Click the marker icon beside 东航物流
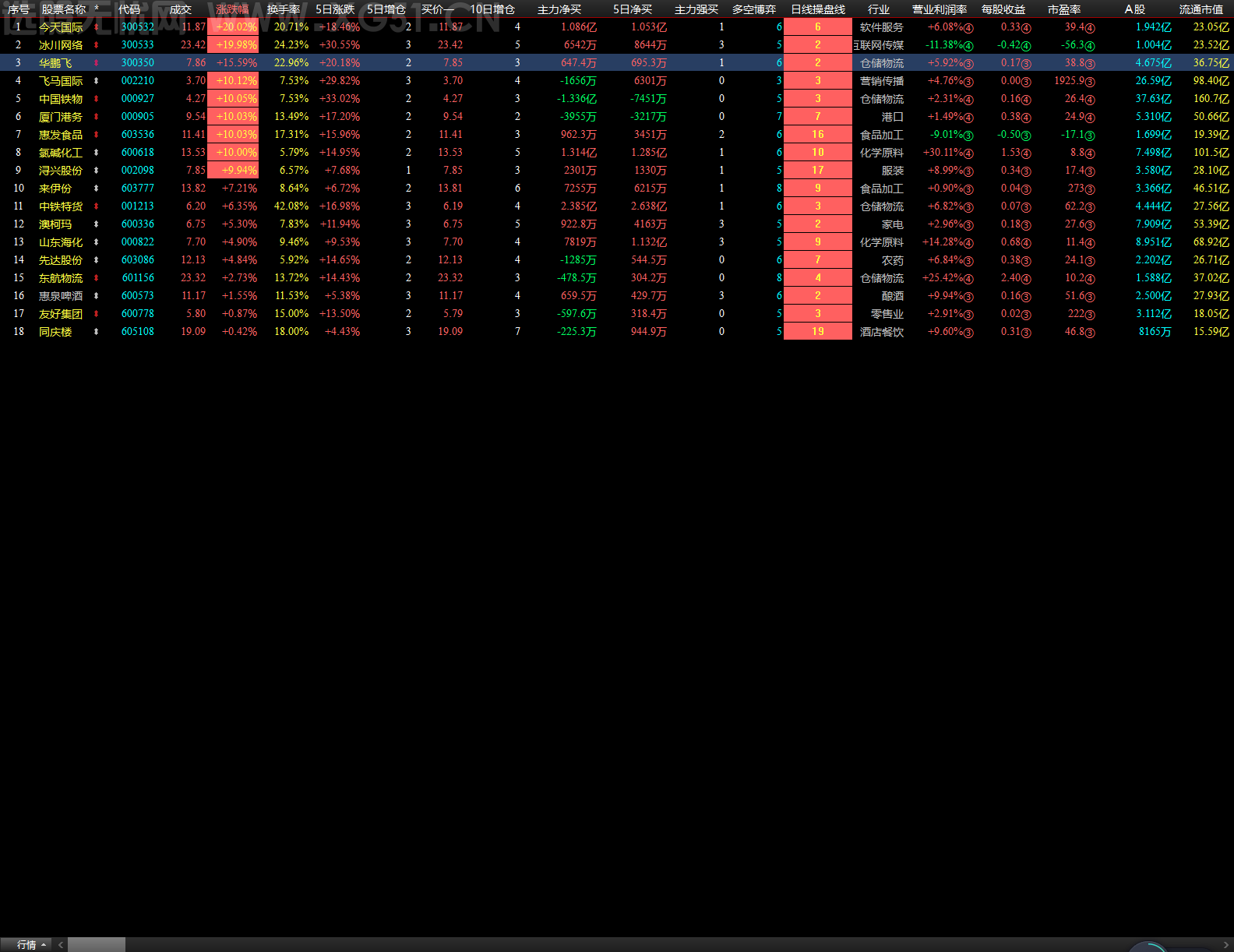The image size is (1234, 952). coord(96,278)
